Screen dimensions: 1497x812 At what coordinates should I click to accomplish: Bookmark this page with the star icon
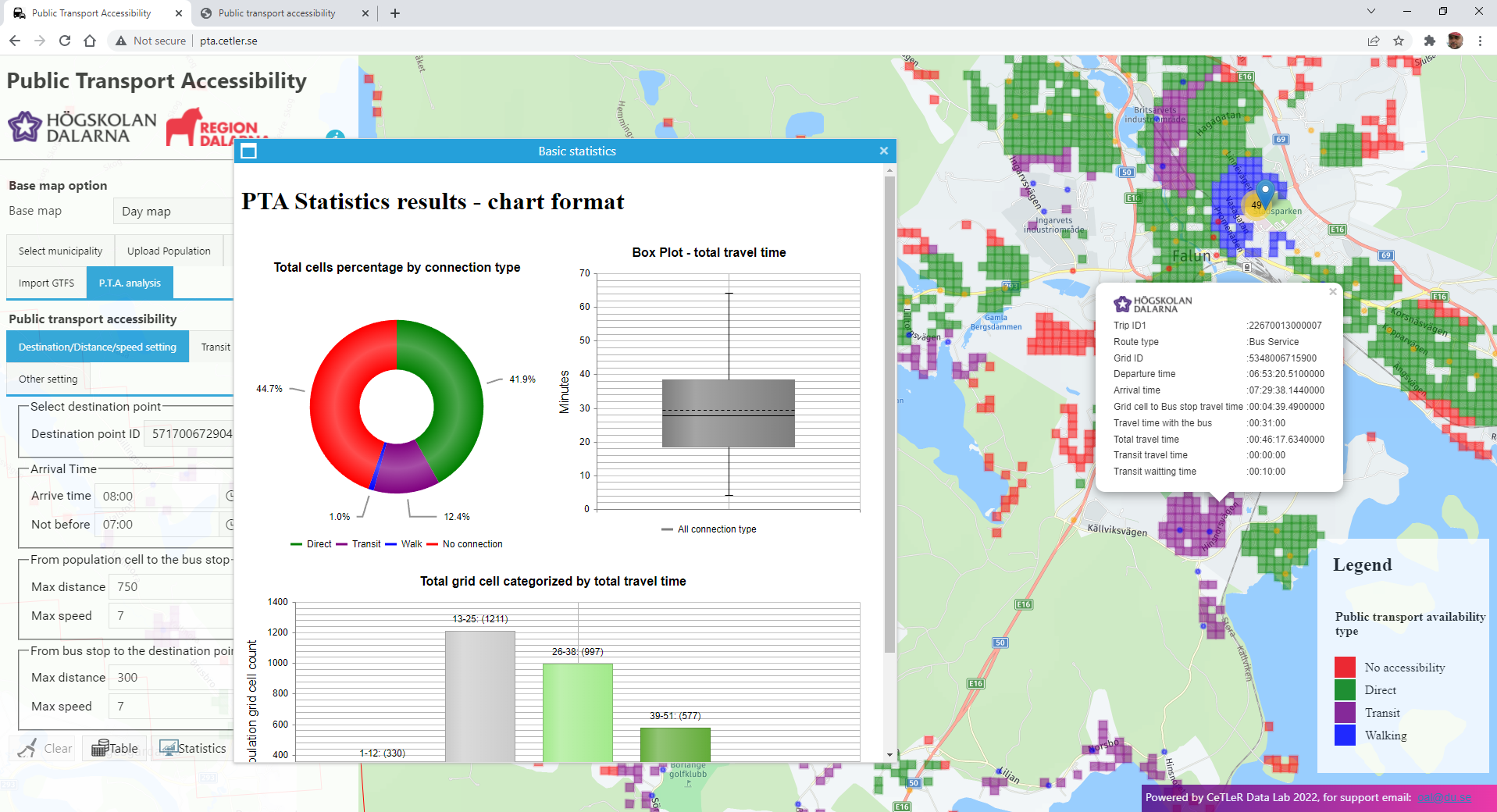(1398, 41)
